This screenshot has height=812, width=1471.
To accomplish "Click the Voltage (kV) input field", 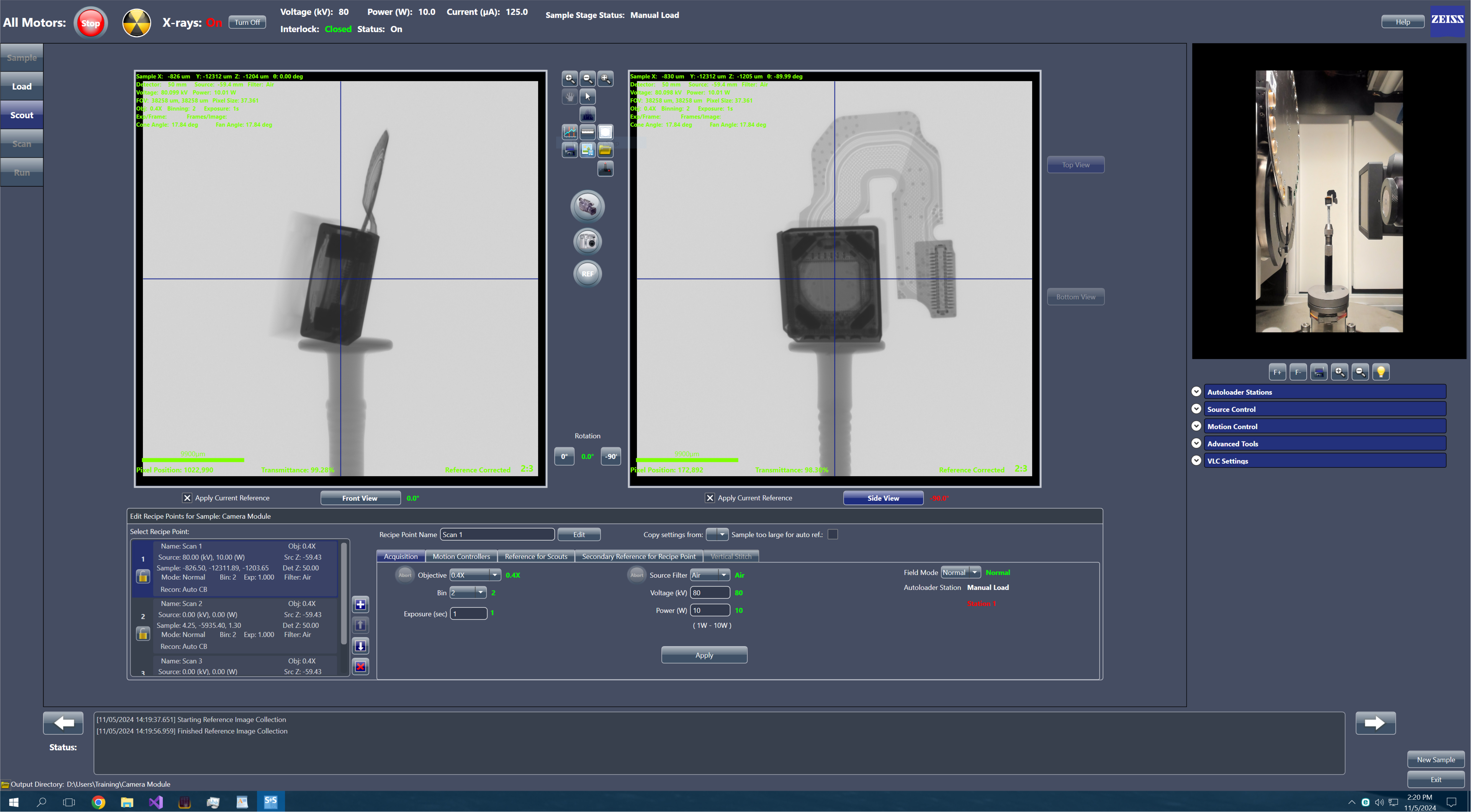I will pyautogui.click(x=709, y=593).
